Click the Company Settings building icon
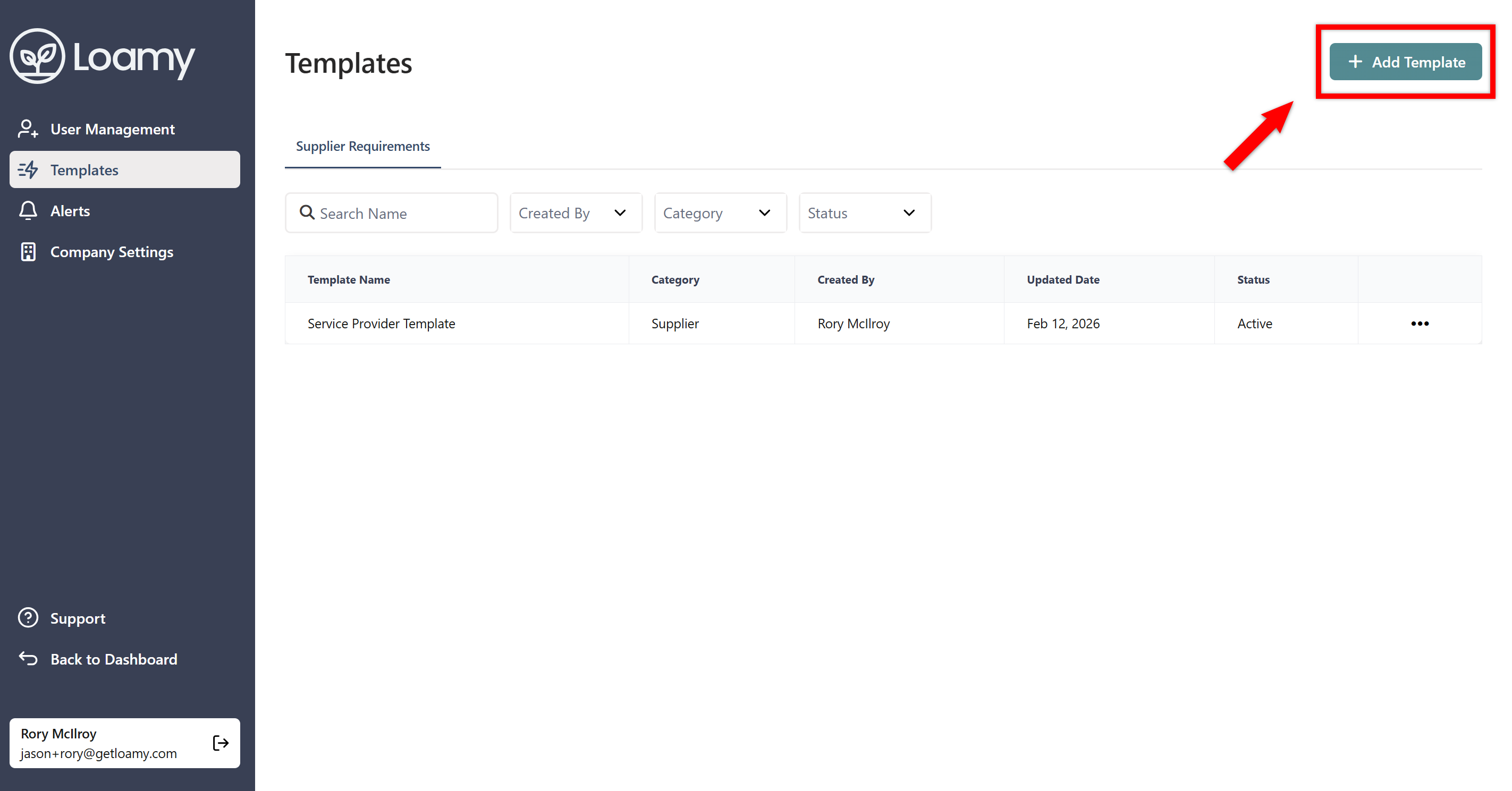The image size is (1512, 791). tap(28, 252)
